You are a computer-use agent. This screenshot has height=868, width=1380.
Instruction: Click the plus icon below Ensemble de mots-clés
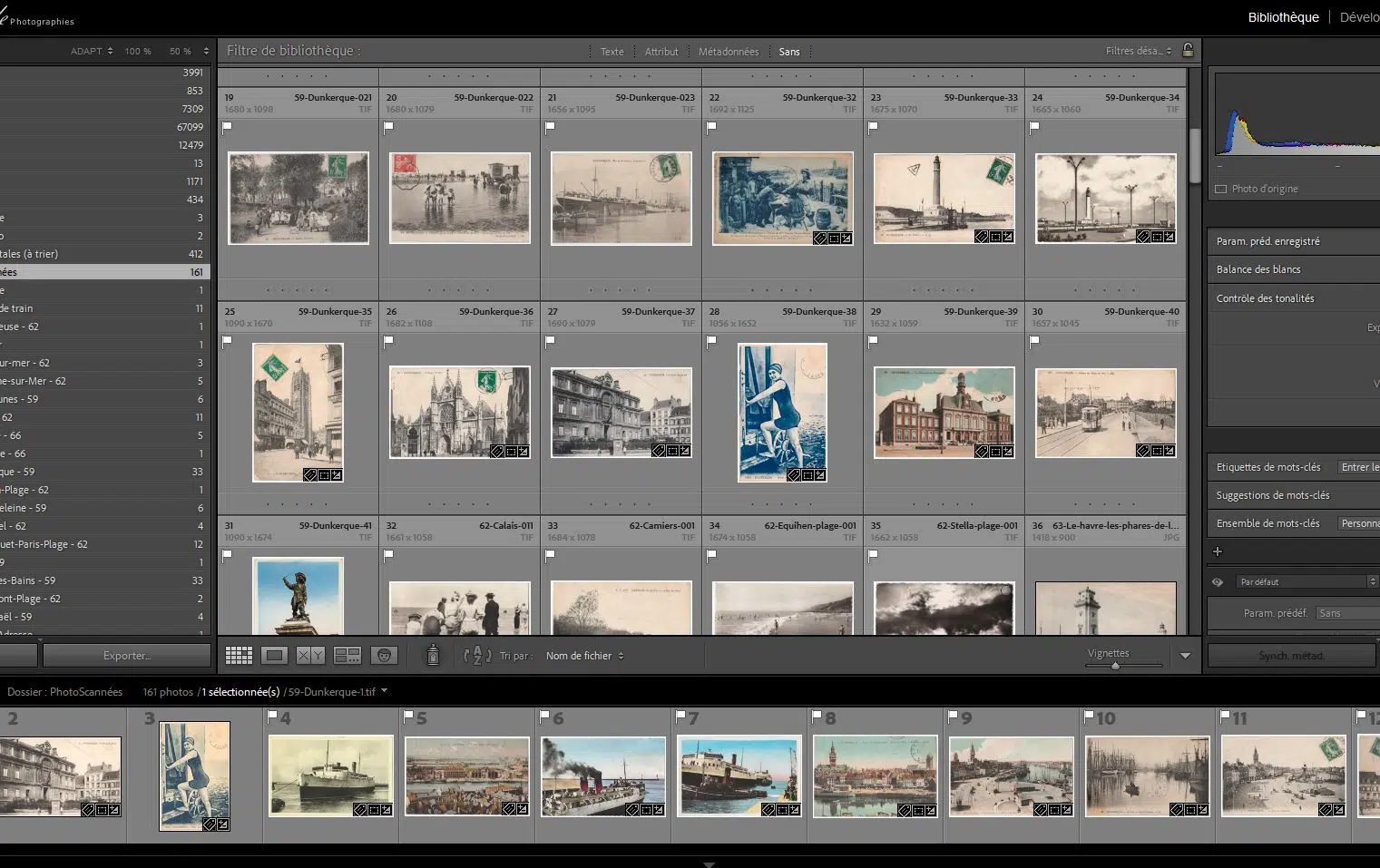(x=1218, y=551)
